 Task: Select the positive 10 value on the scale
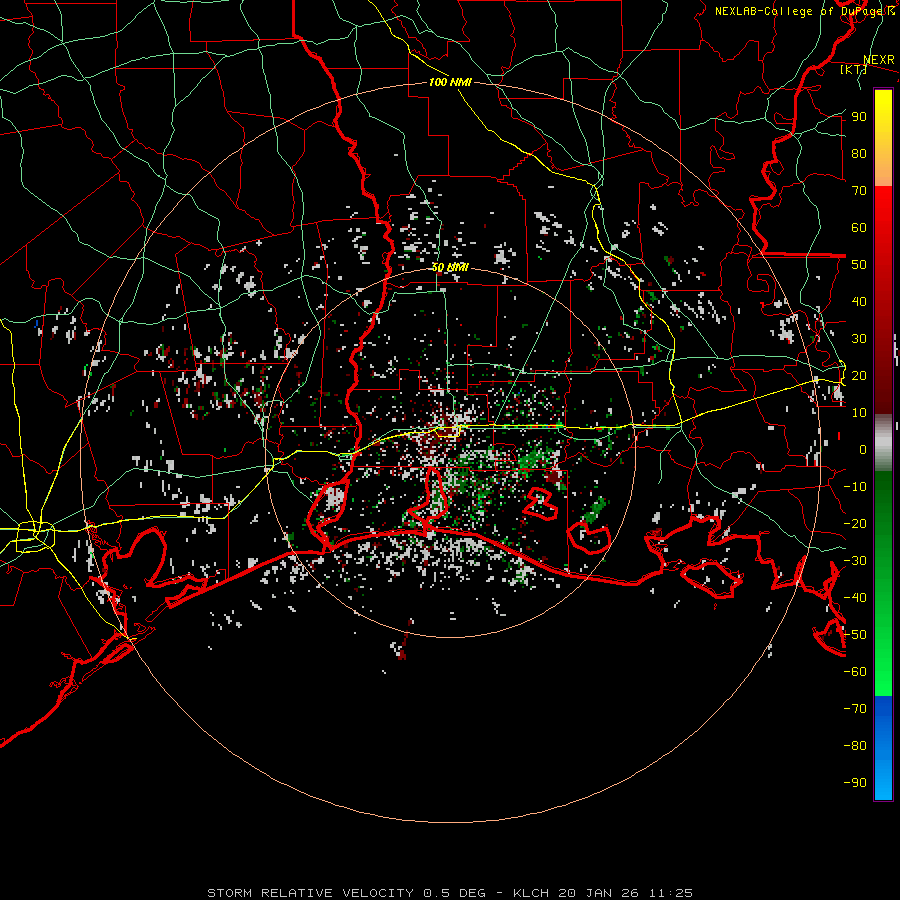[x=859, y=413]
